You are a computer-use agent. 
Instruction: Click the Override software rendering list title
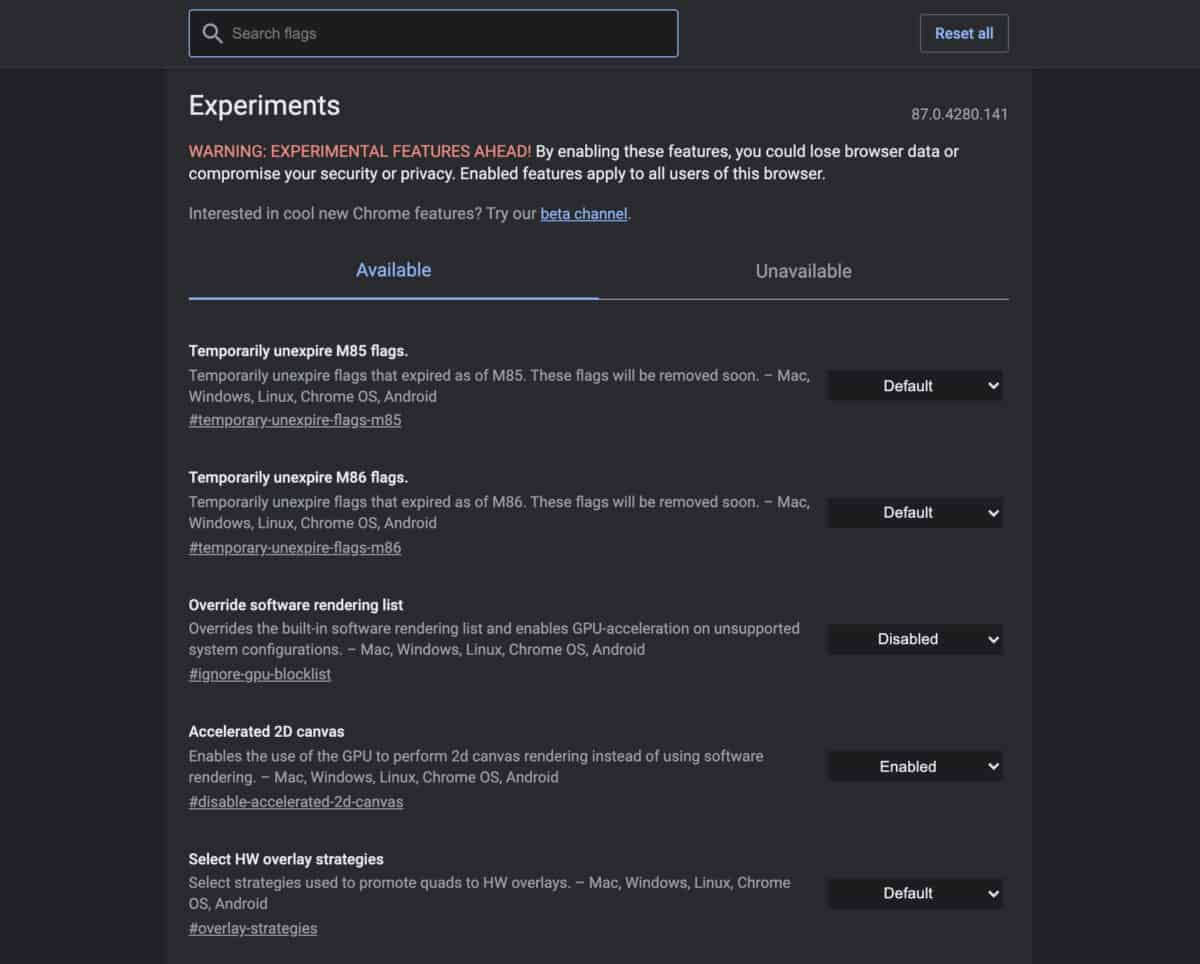[296, 605]
